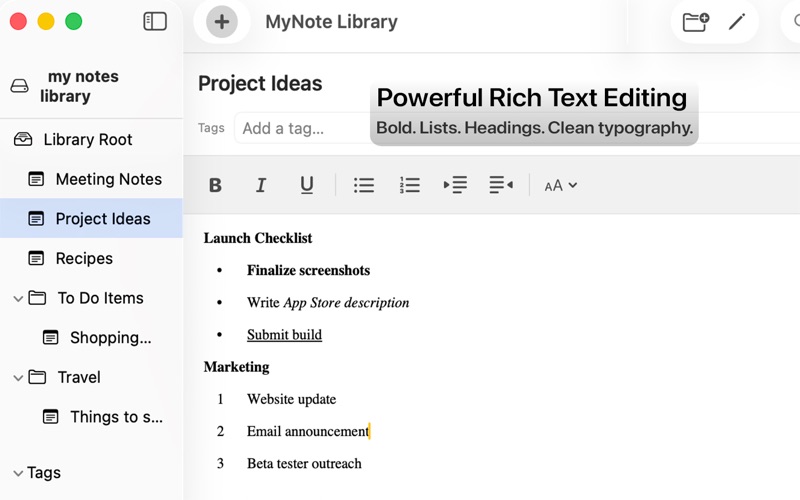Click the Write App Store description line
Viewport: 800px width, 500px height.
click(x=328, y=303)
